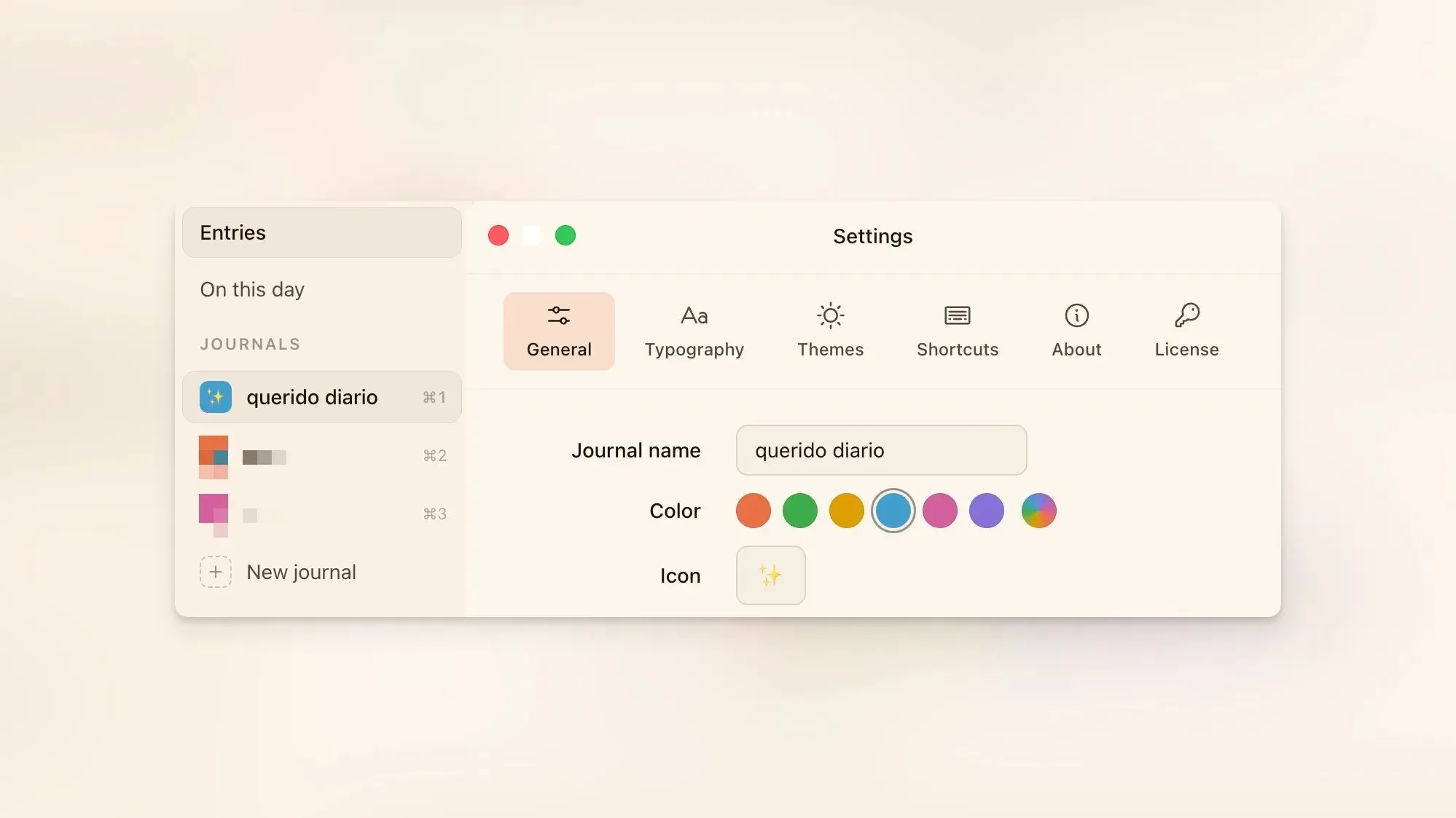Select the pixelated orange journal icon
This screenshot has width=1456, height=818.
pos(214,457)
